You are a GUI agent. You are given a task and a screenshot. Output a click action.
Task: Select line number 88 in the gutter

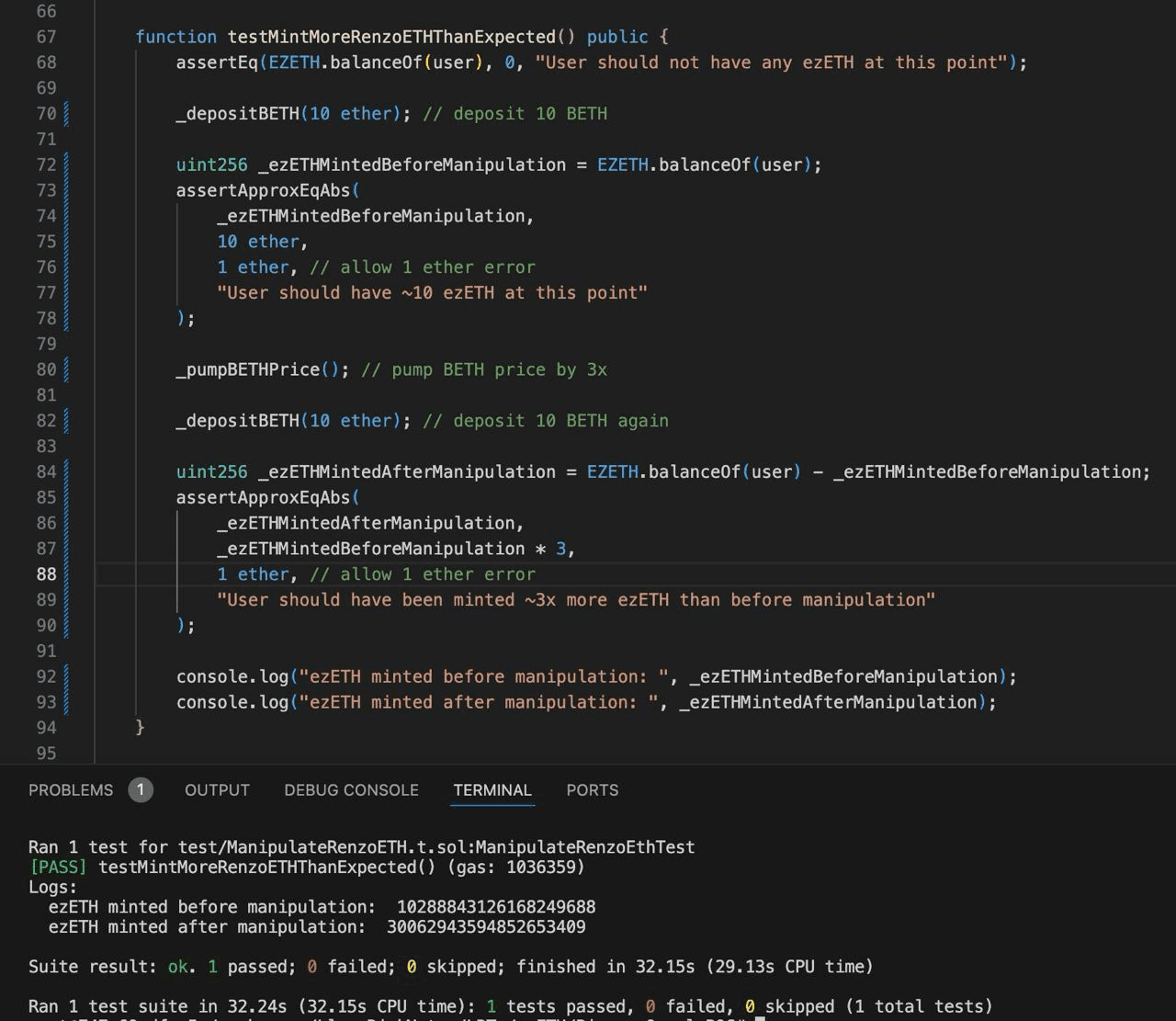coord(46,574)
